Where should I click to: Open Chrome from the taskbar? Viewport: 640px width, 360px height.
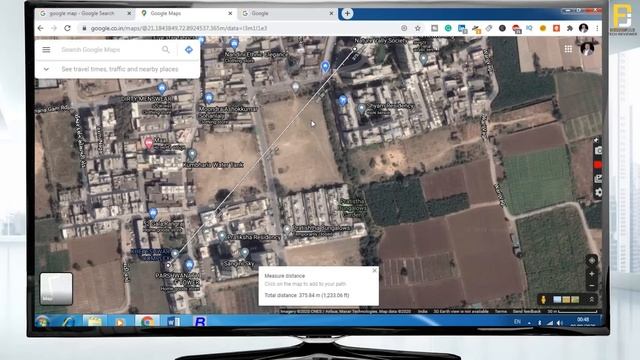[147, 322]
